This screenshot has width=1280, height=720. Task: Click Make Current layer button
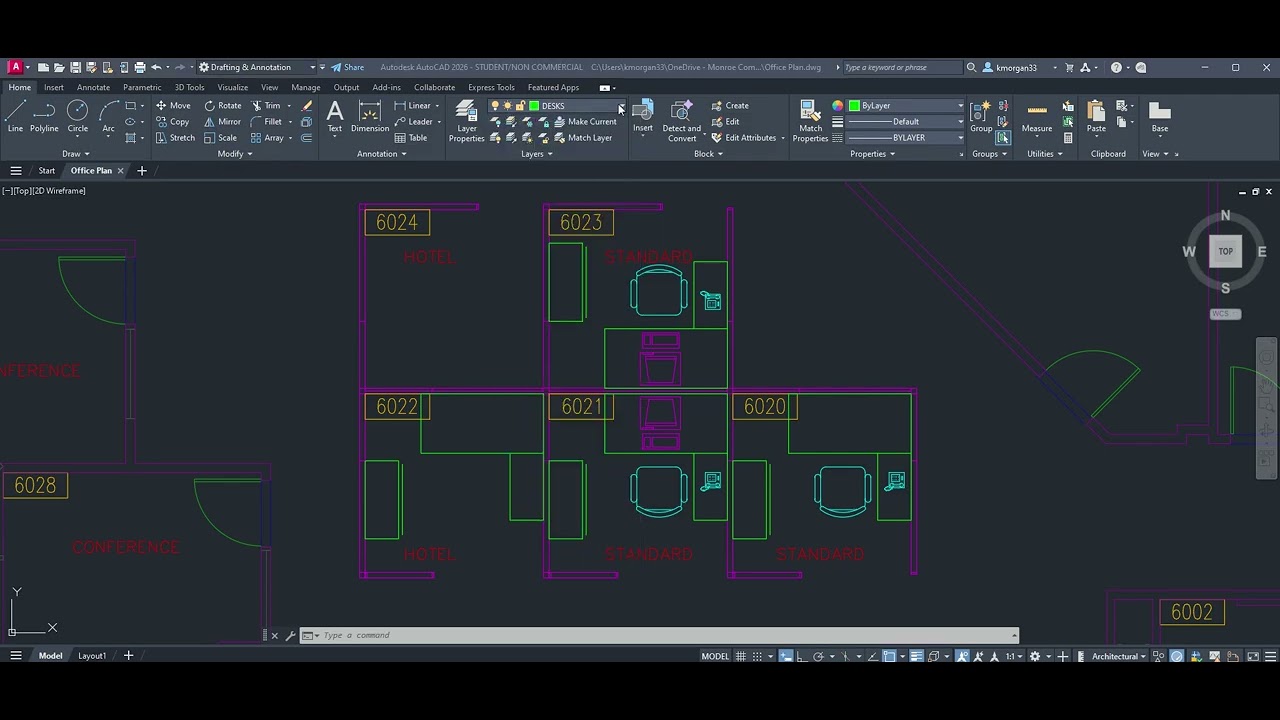[x=585, y=122]
